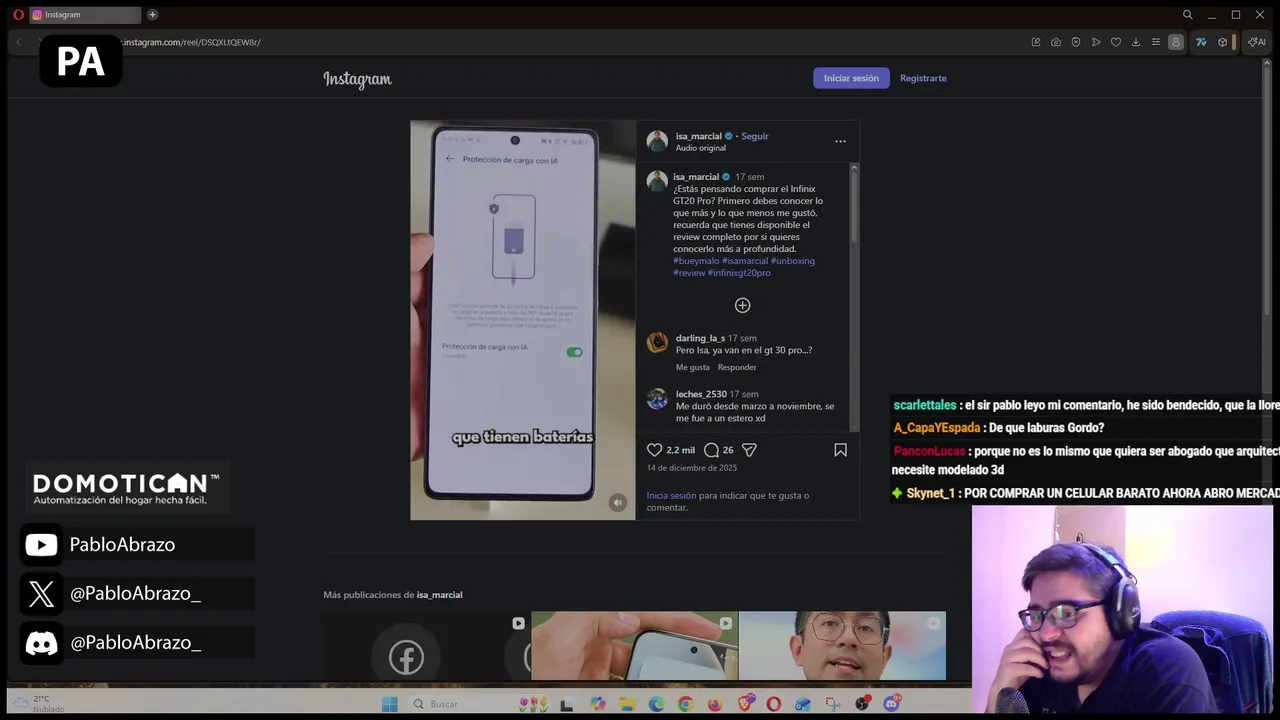Screen dimensions: 1280x720
Task: Click Inicia sesión link below the date
Action: tap(671, 495)
